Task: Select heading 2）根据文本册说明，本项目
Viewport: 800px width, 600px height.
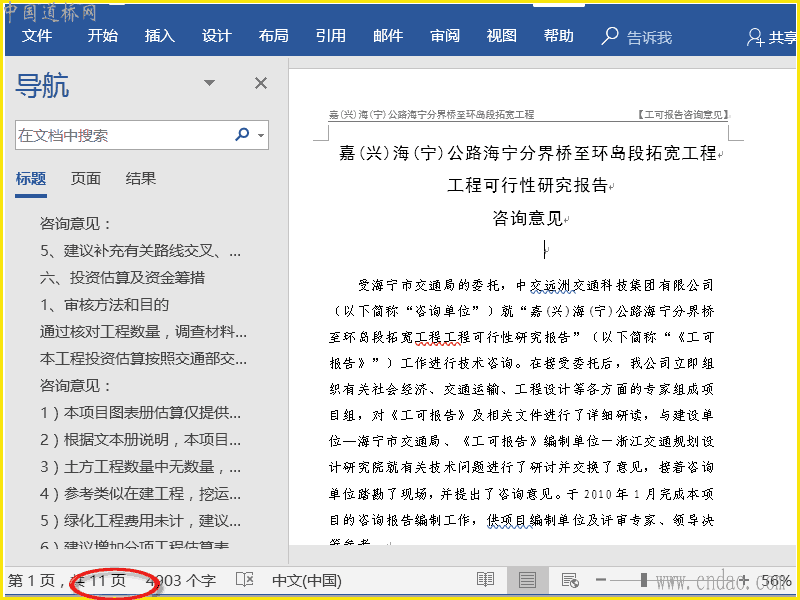Action: [140, 439]
